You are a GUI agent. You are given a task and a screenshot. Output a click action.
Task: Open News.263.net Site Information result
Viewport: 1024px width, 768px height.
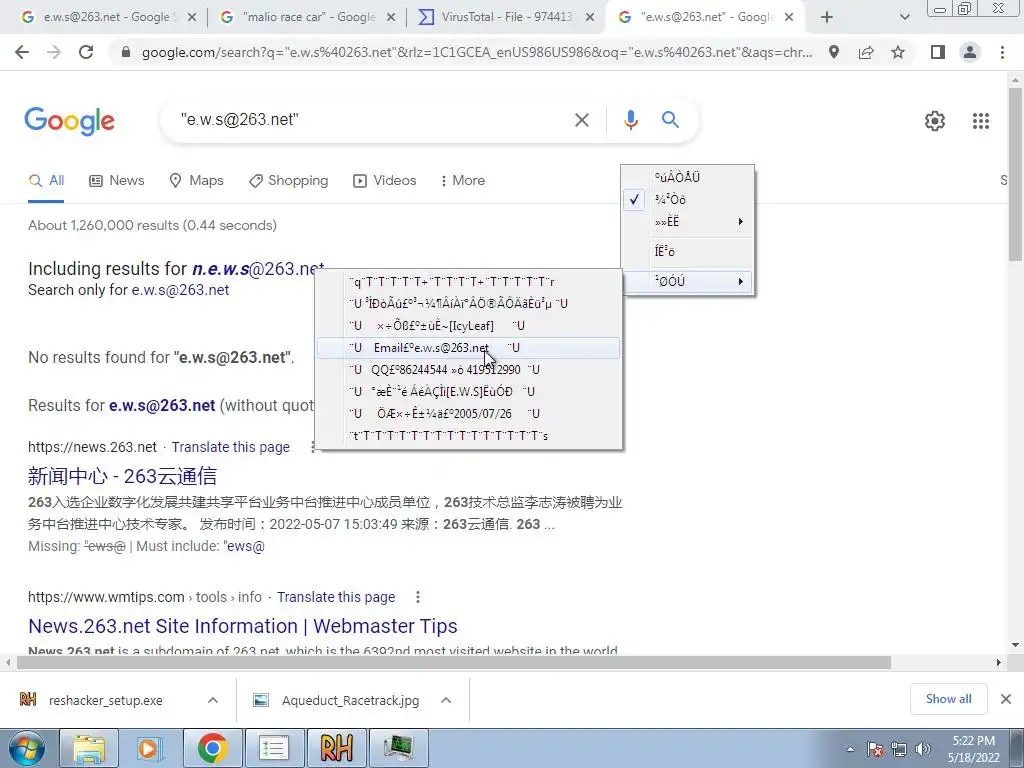(242, 626)
